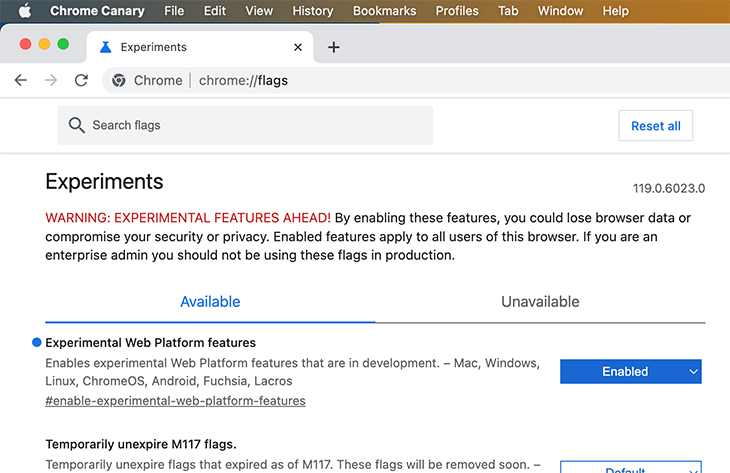Click the Chrome site info icon

tap(118, 80)
